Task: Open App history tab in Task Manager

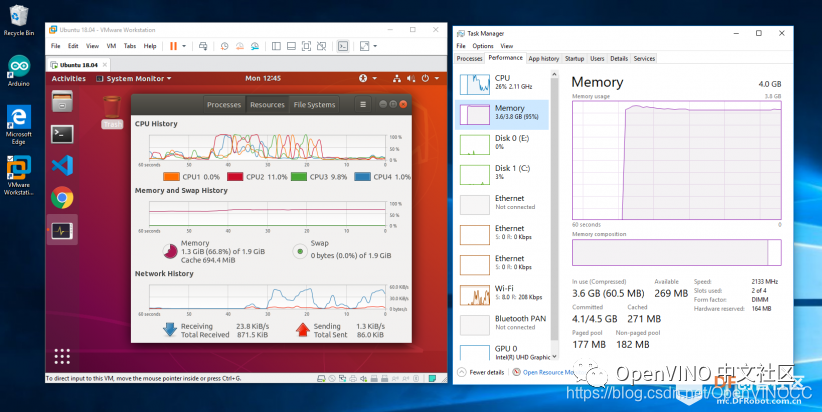Action: tap(544, 59)
